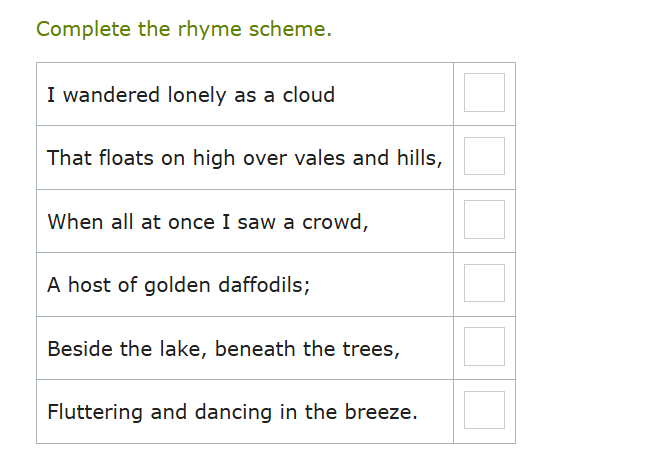
Task: Select the line "When all at once I saw a crowd"
Action: coord(208,222)
